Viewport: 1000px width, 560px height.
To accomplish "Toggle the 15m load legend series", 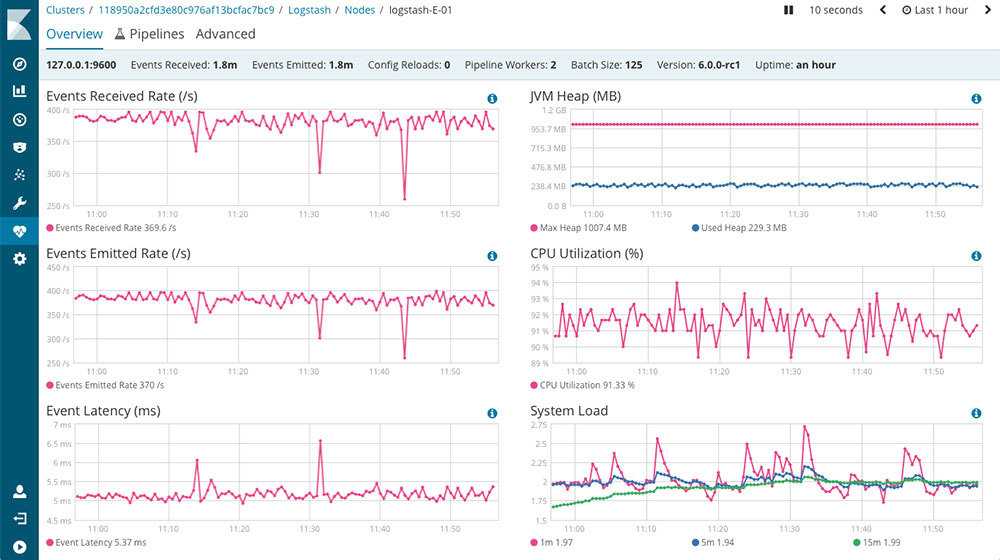I will [877, 543].
